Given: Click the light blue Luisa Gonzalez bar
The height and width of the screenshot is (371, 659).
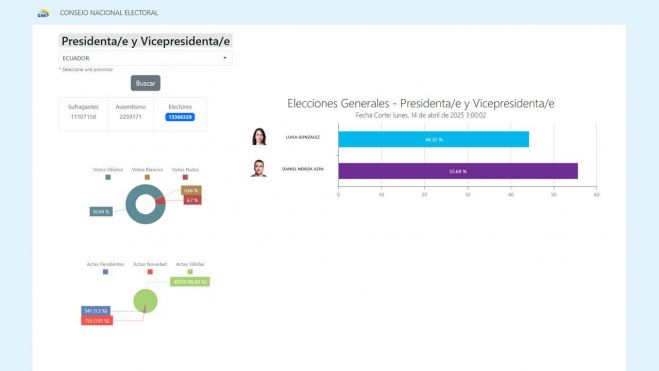Looking at the screenshot, I should [433, 139].
